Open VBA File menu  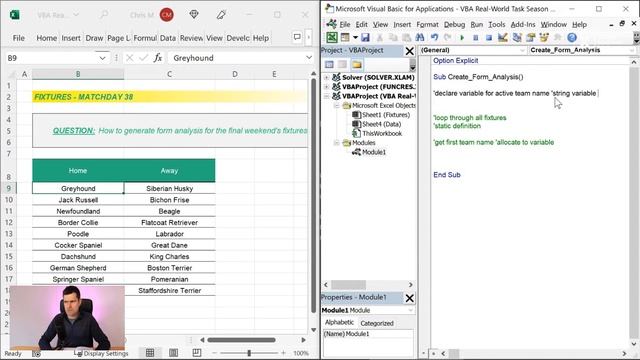point(345,24)
